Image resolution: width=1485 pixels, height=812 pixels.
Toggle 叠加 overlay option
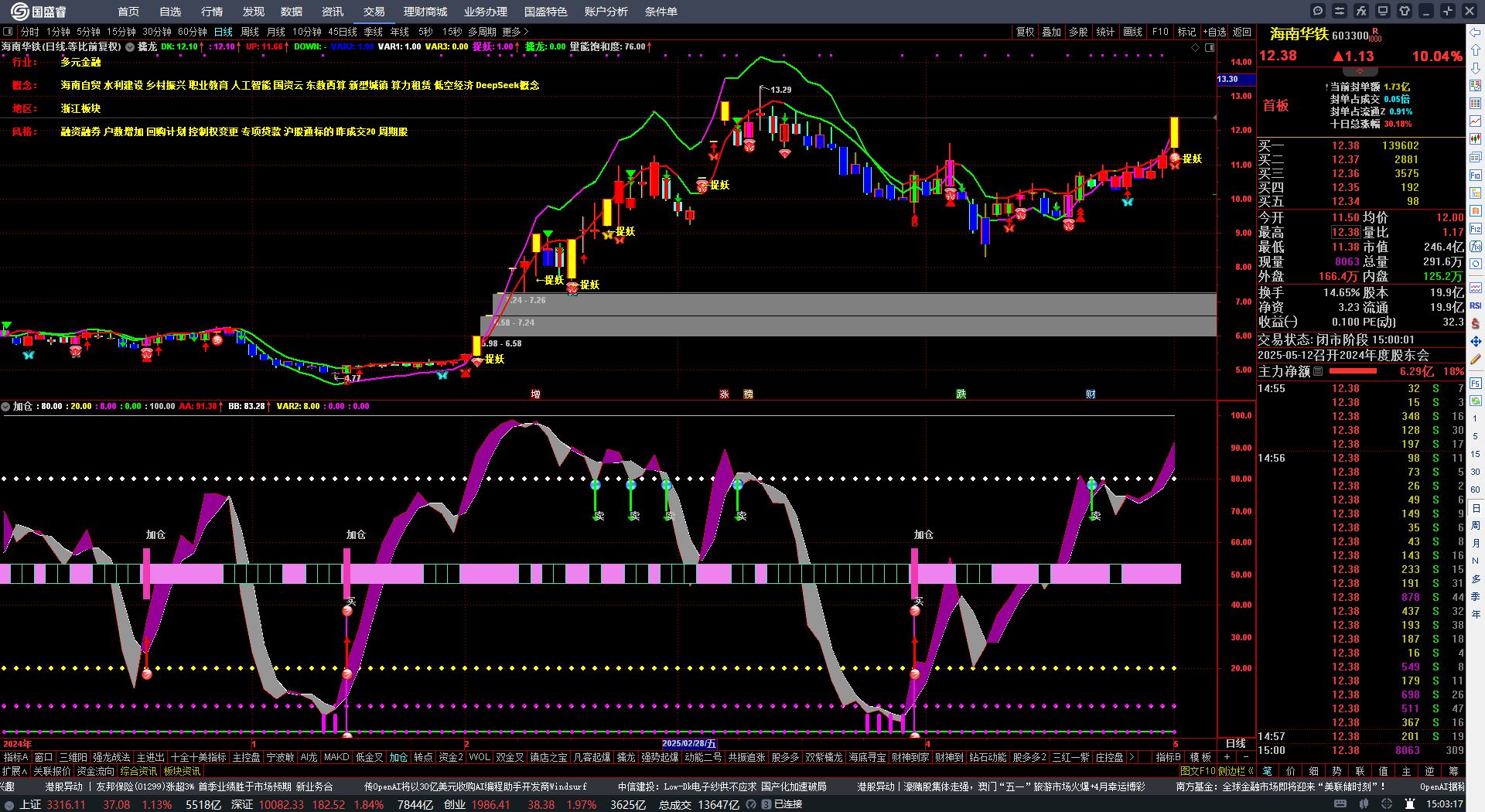pos(1052,32)
